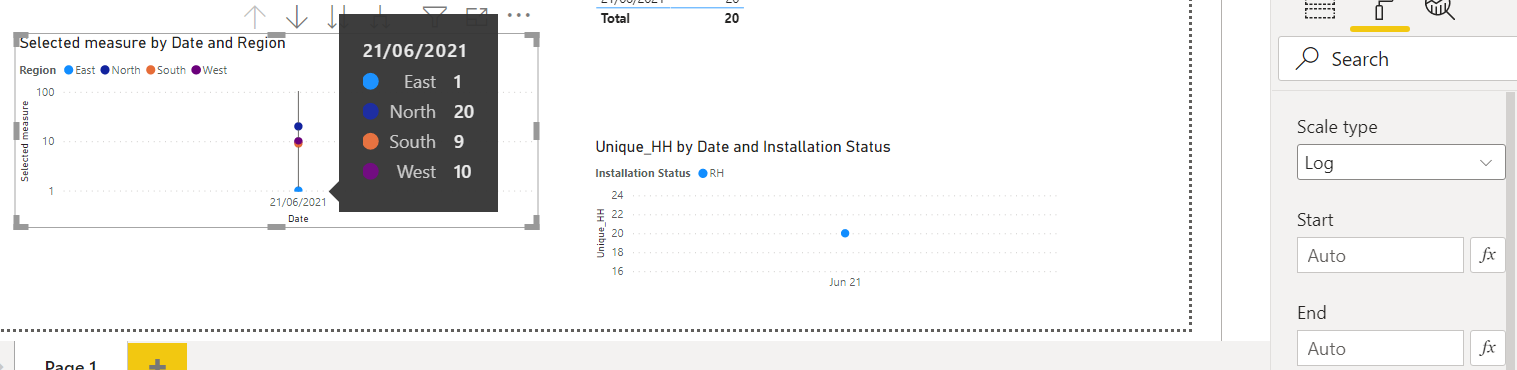Click the North legend item
The height and width of the screenshot is (370, 1517).
coord(120,70)
